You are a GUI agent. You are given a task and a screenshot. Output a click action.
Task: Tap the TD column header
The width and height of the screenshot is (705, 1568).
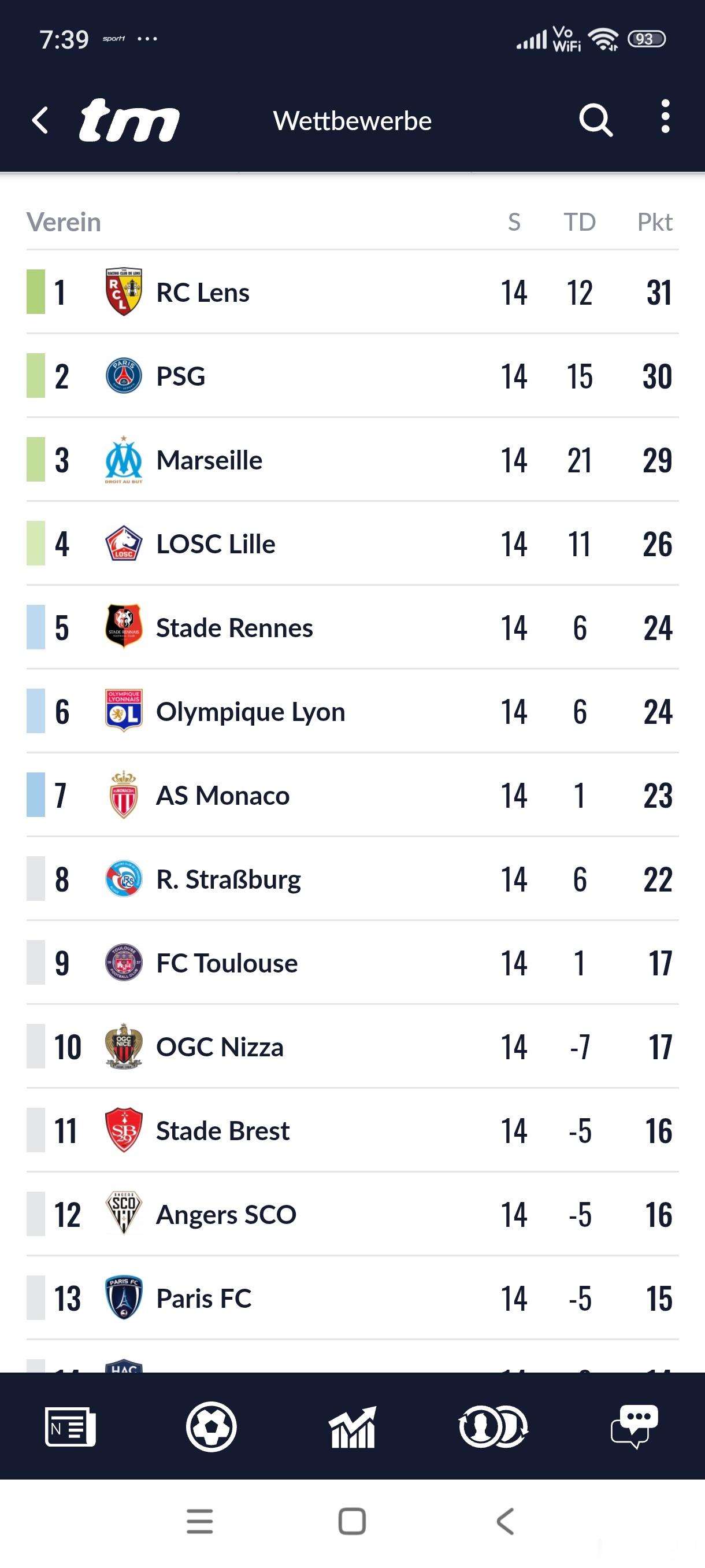(x=579, y=222)
